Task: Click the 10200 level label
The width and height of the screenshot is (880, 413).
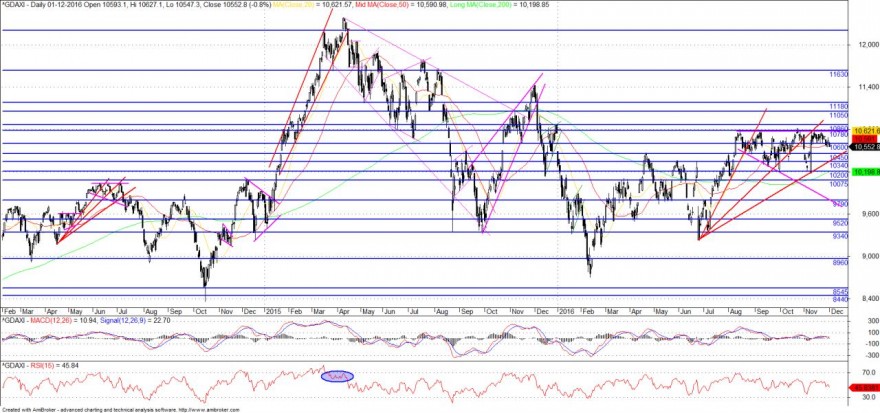Action: coord(838,175)
